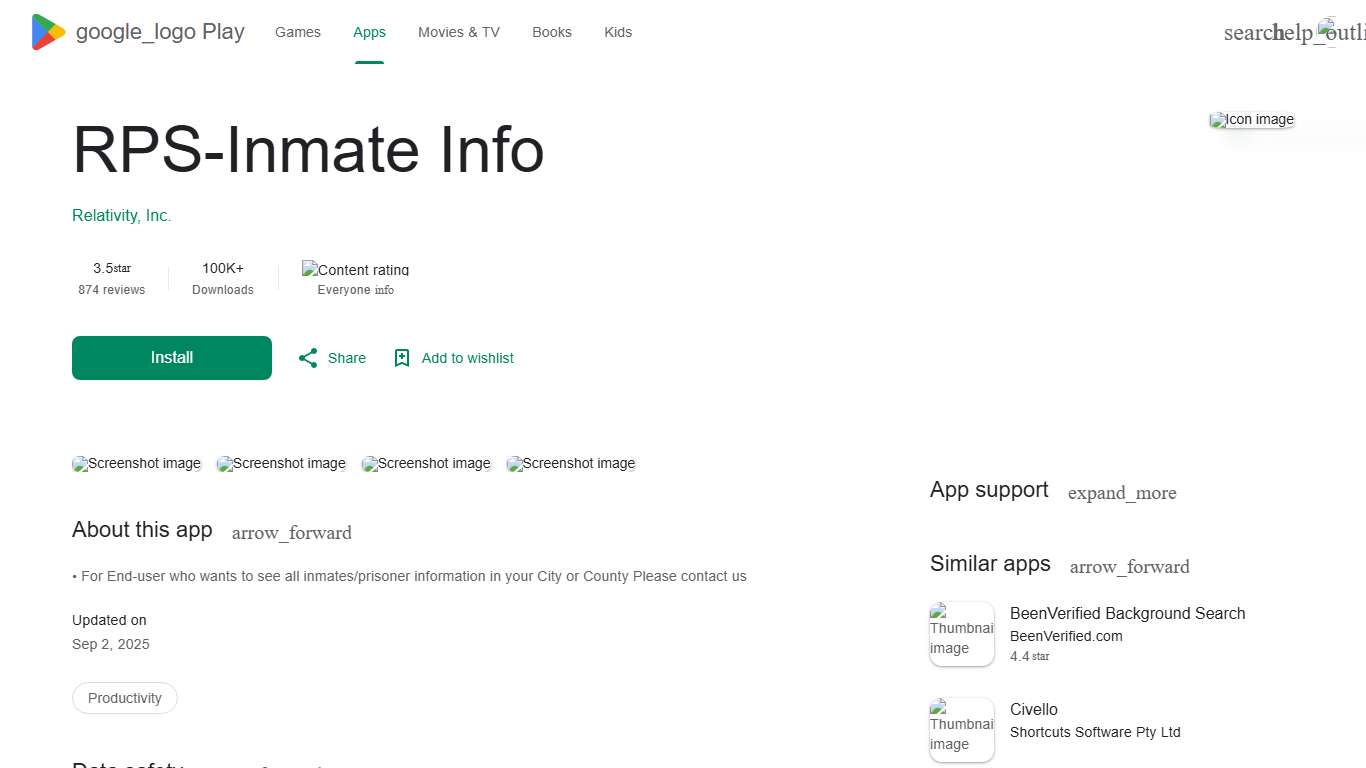
Task: Open the Relativity, Inc. developer link
Action: coord(122,216)
